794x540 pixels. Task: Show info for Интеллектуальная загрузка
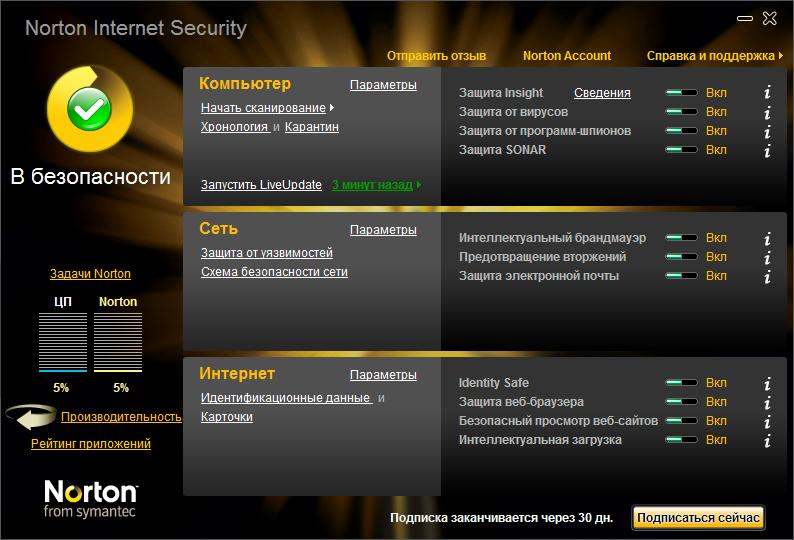coord(768,440)
